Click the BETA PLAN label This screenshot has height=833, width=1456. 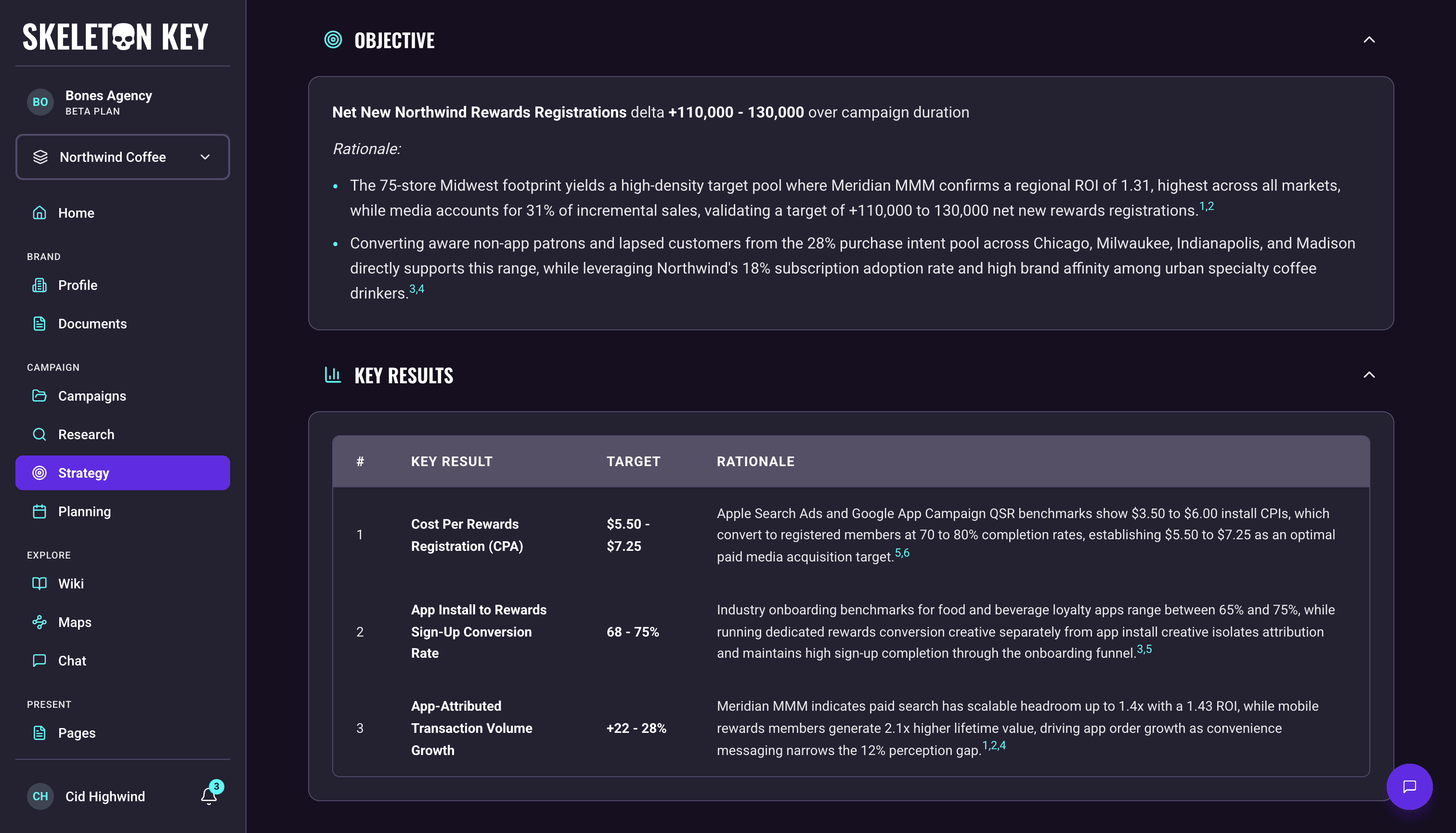coord(92,111)
